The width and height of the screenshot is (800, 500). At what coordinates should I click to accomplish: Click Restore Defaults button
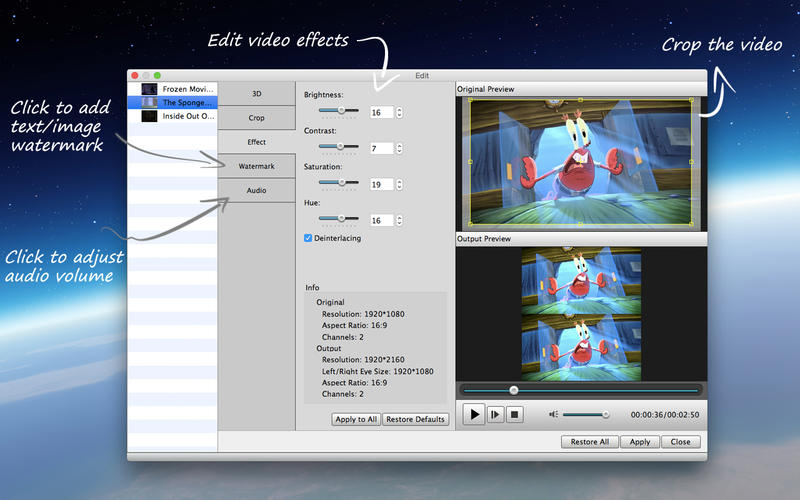point(415,419)
